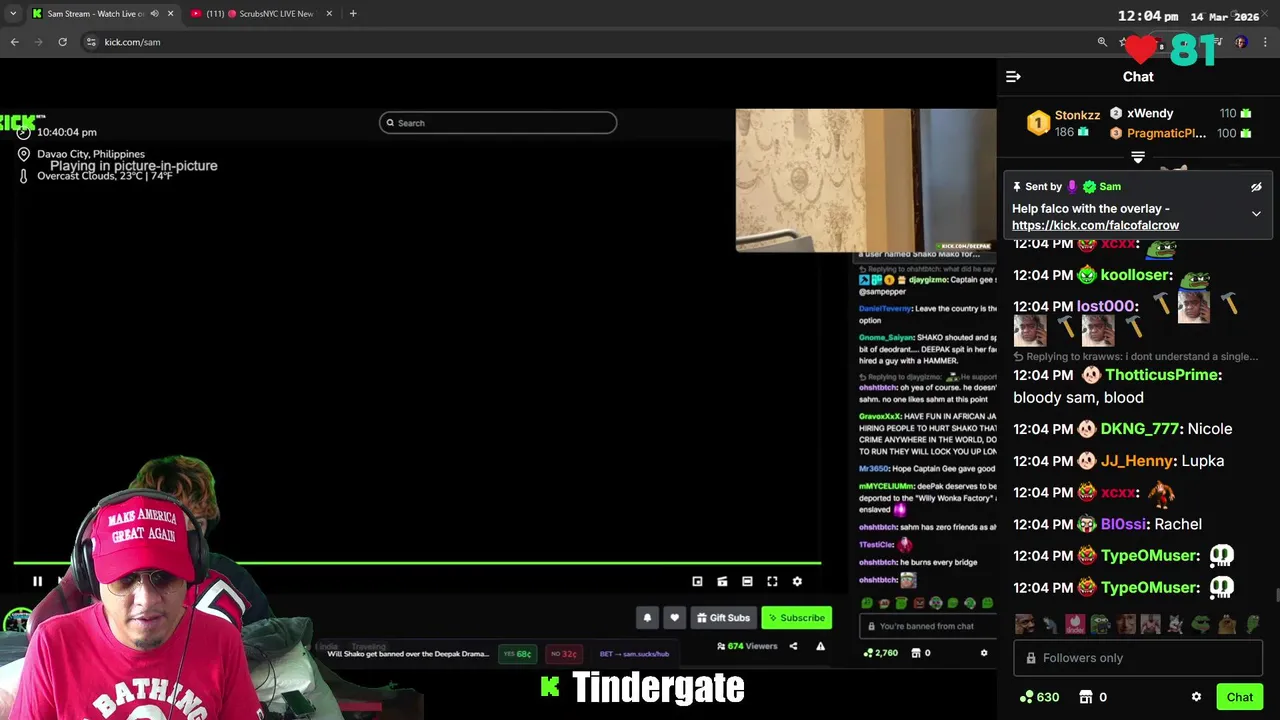Open the browser zoom magnifier icon

coord(1102,42)
